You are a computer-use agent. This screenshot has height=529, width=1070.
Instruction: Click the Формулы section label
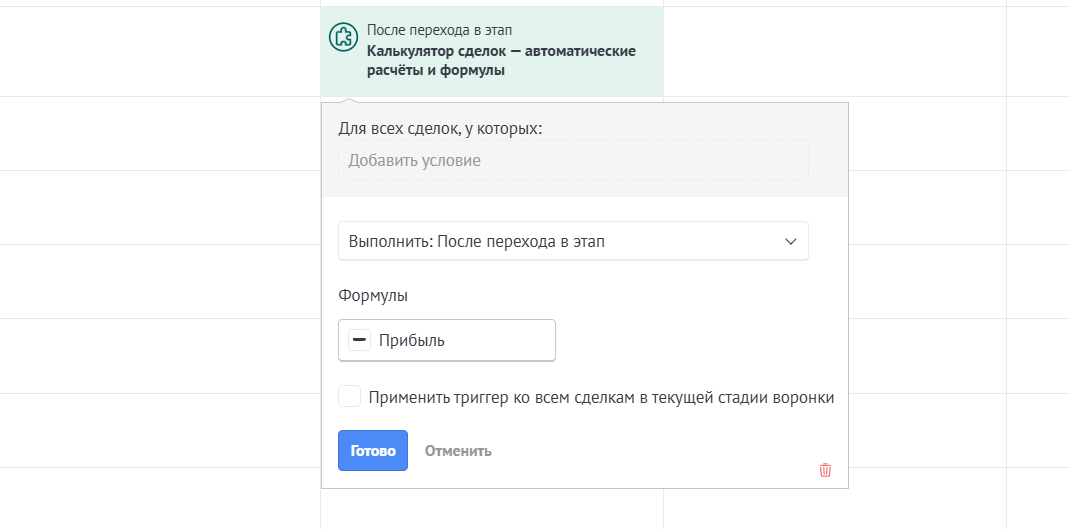click(x=373, y=296)
